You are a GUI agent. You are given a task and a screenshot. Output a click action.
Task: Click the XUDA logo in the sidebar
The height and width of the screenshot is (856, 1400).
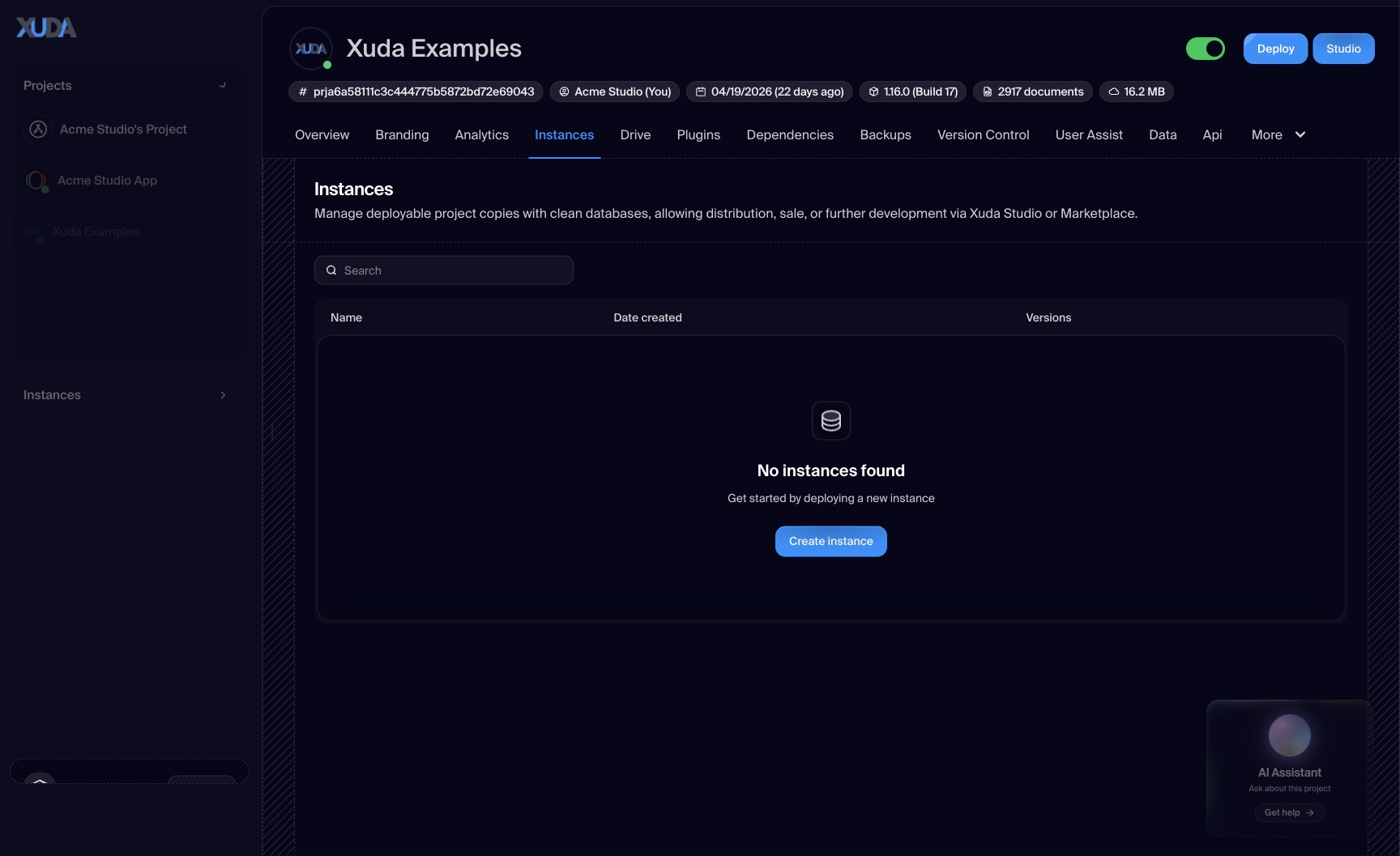(46, 28)
